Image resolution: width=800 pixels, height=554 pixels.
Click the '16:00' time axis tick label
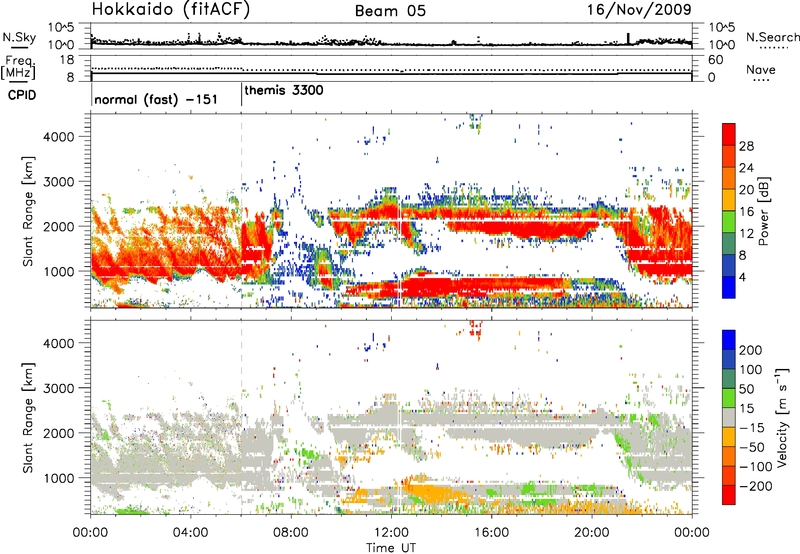(x=491, y=533)
